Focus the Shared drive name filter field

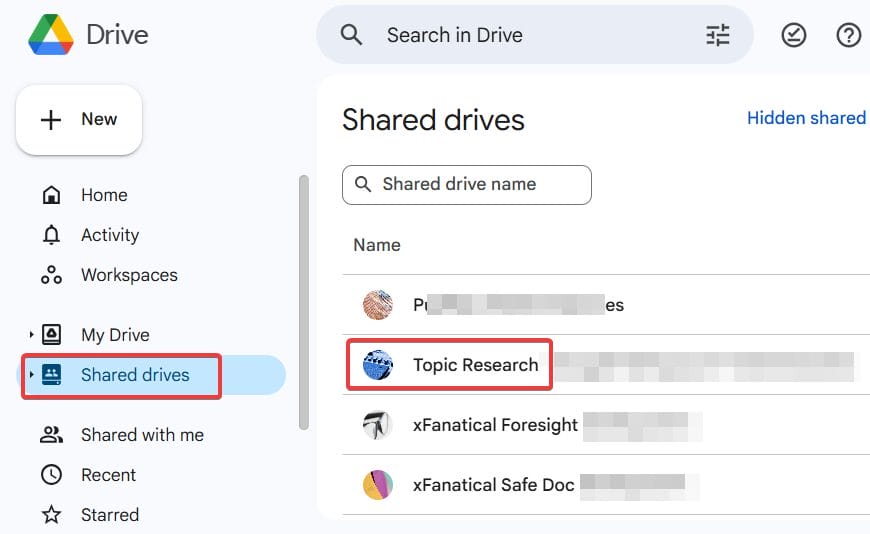pyautogui.click(x=467, y=184)
